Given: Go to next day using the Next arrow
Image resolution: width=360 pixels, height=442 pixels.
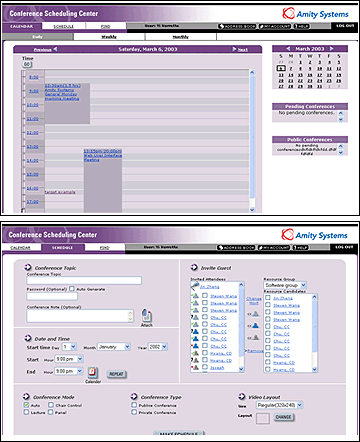Looking at the screenshot, I should [240, 49].
